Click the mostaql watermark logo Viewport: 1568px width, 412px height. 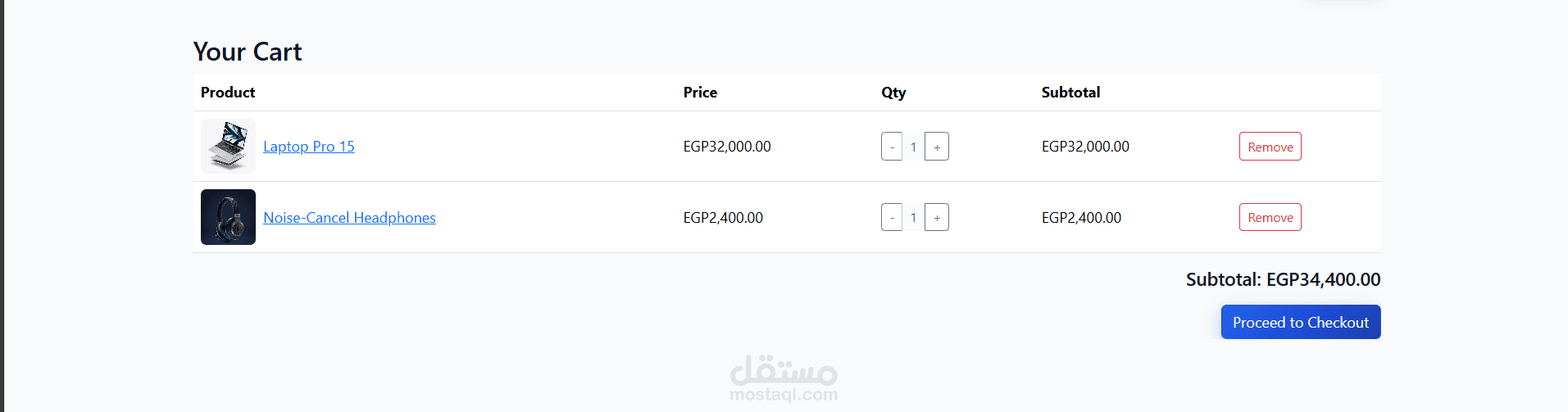(x=784, y=378)
